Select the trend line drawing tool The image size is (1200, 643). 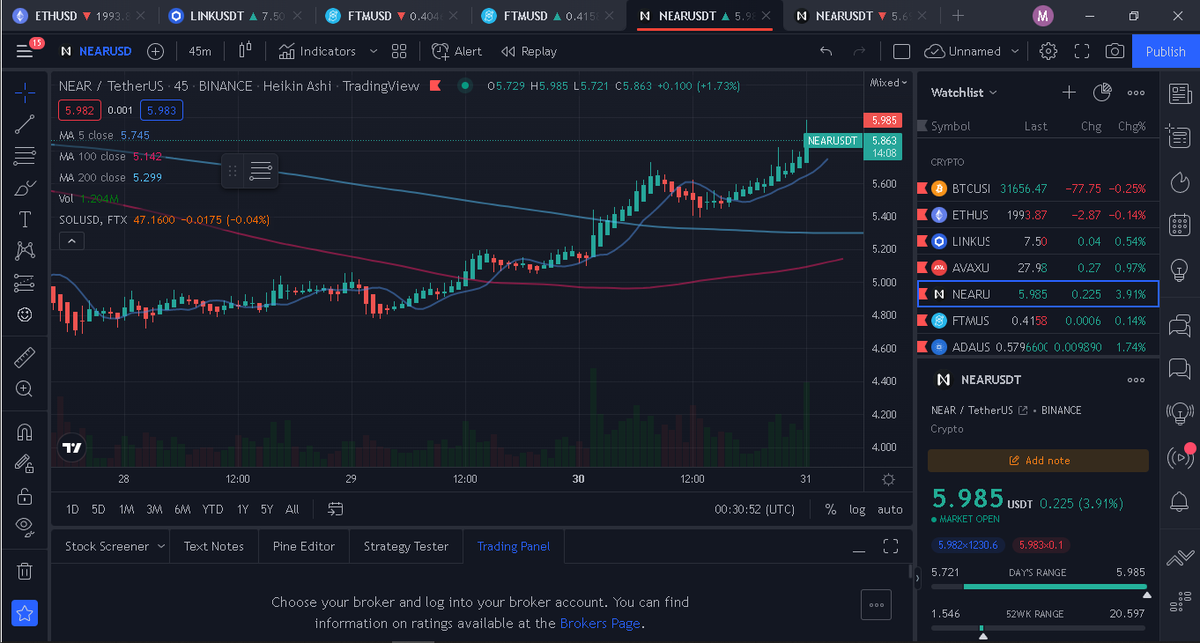(25, 124)
